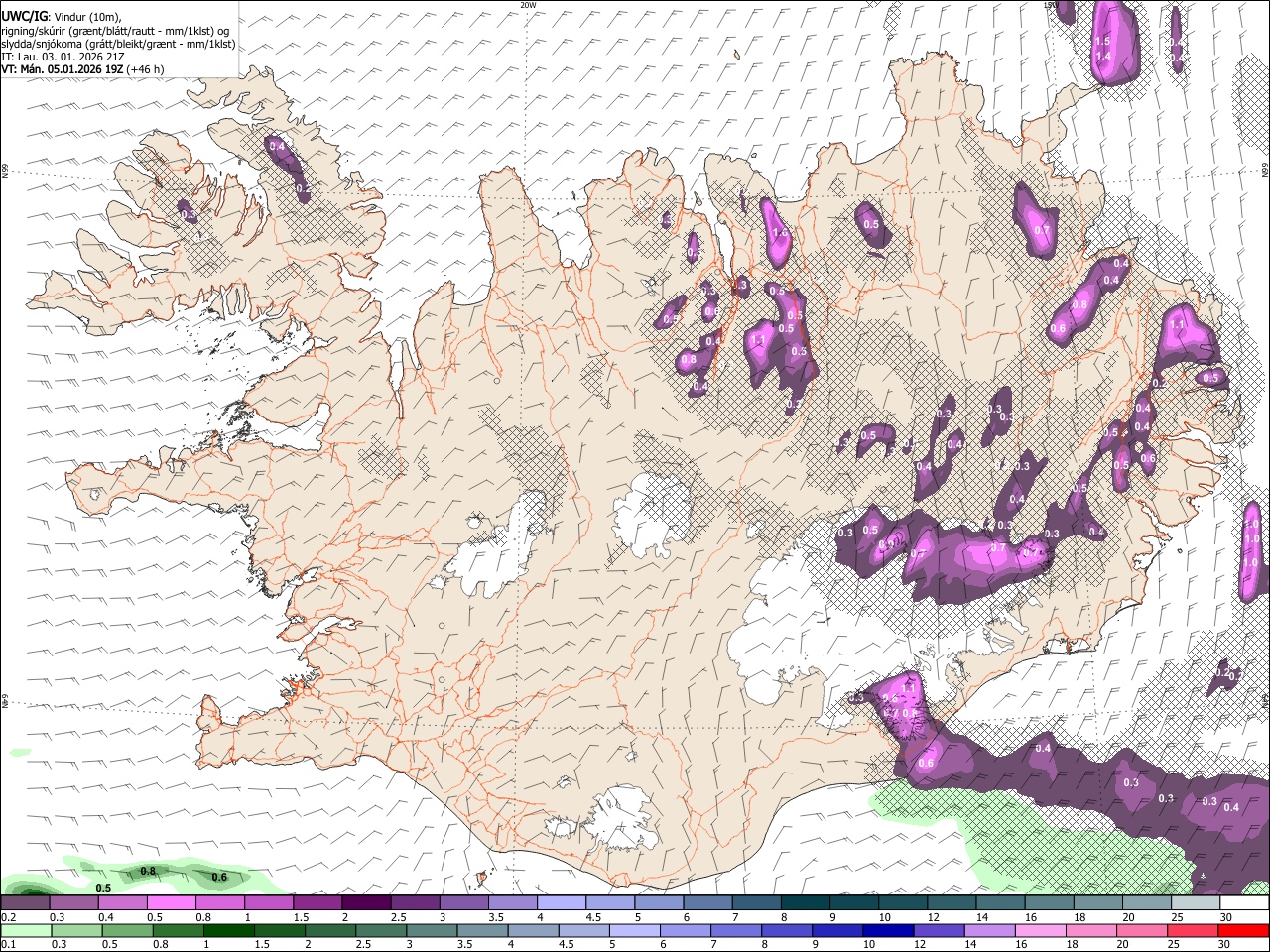The width and height of the screenshot is (1270, 952).
Task: Click the '0.1' legend label
Action: 8,944
